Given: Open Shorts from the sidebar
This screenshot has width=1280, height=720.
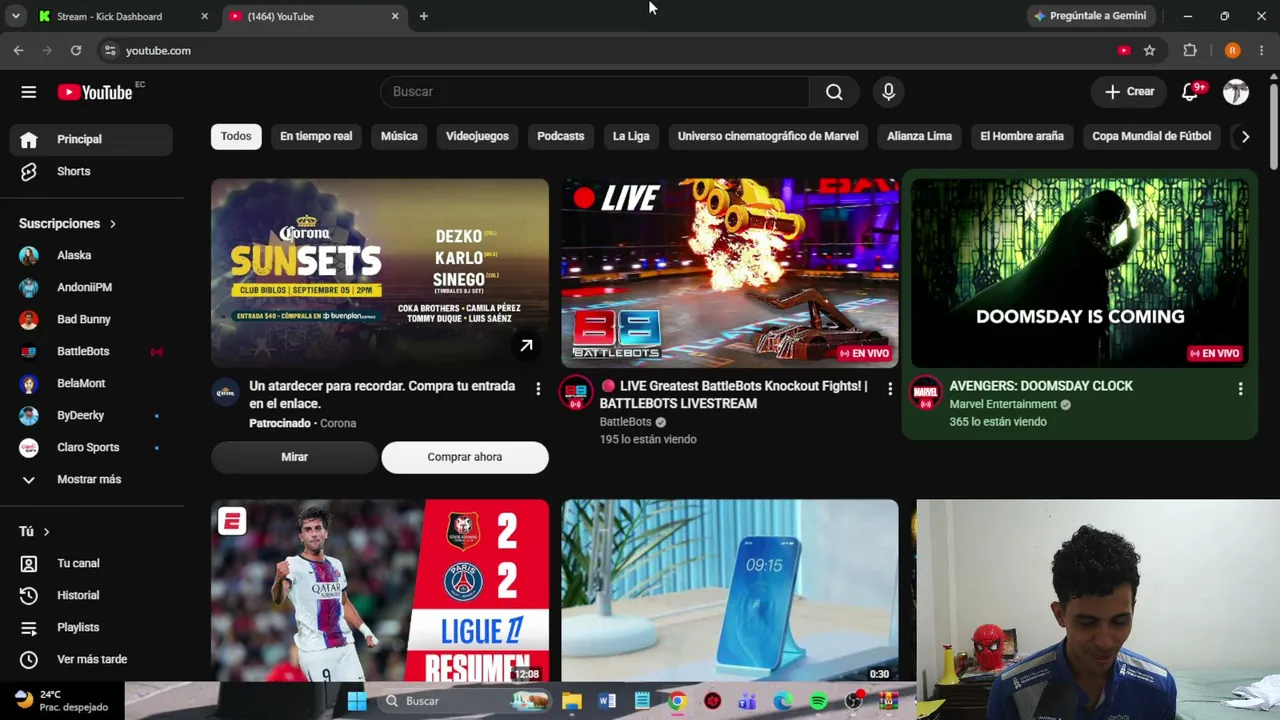Looking at the screenshot, I should pos(91,171).
